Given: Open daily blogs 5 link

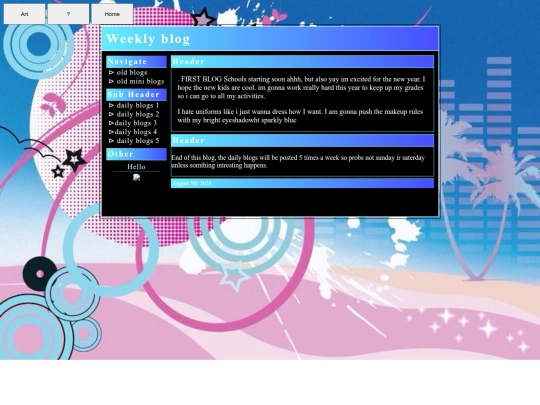Looking at the screenshot, I should click(138, 141).
